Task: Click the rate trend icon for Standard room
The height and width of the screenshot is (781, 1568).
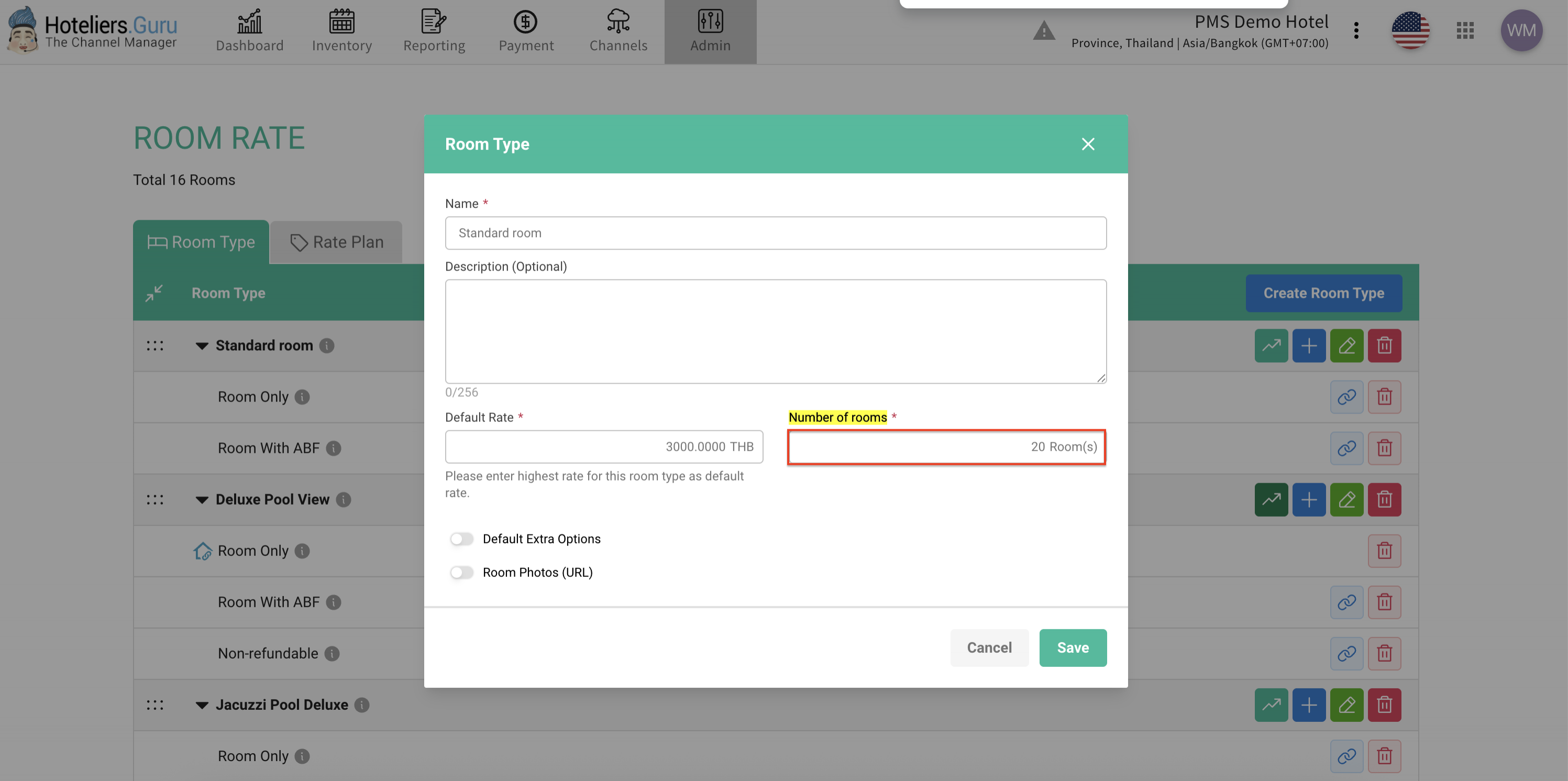Action: pos(1271,345)
